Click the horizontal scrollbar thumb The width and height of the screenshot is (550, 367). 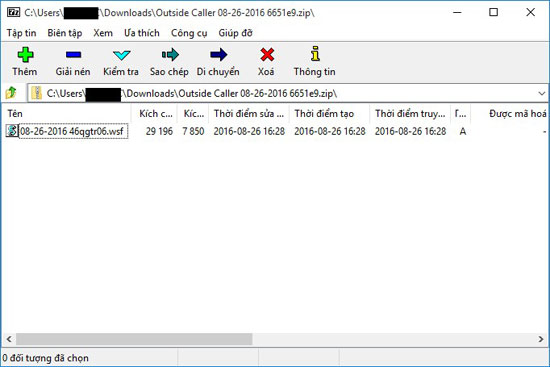[134, 339]
